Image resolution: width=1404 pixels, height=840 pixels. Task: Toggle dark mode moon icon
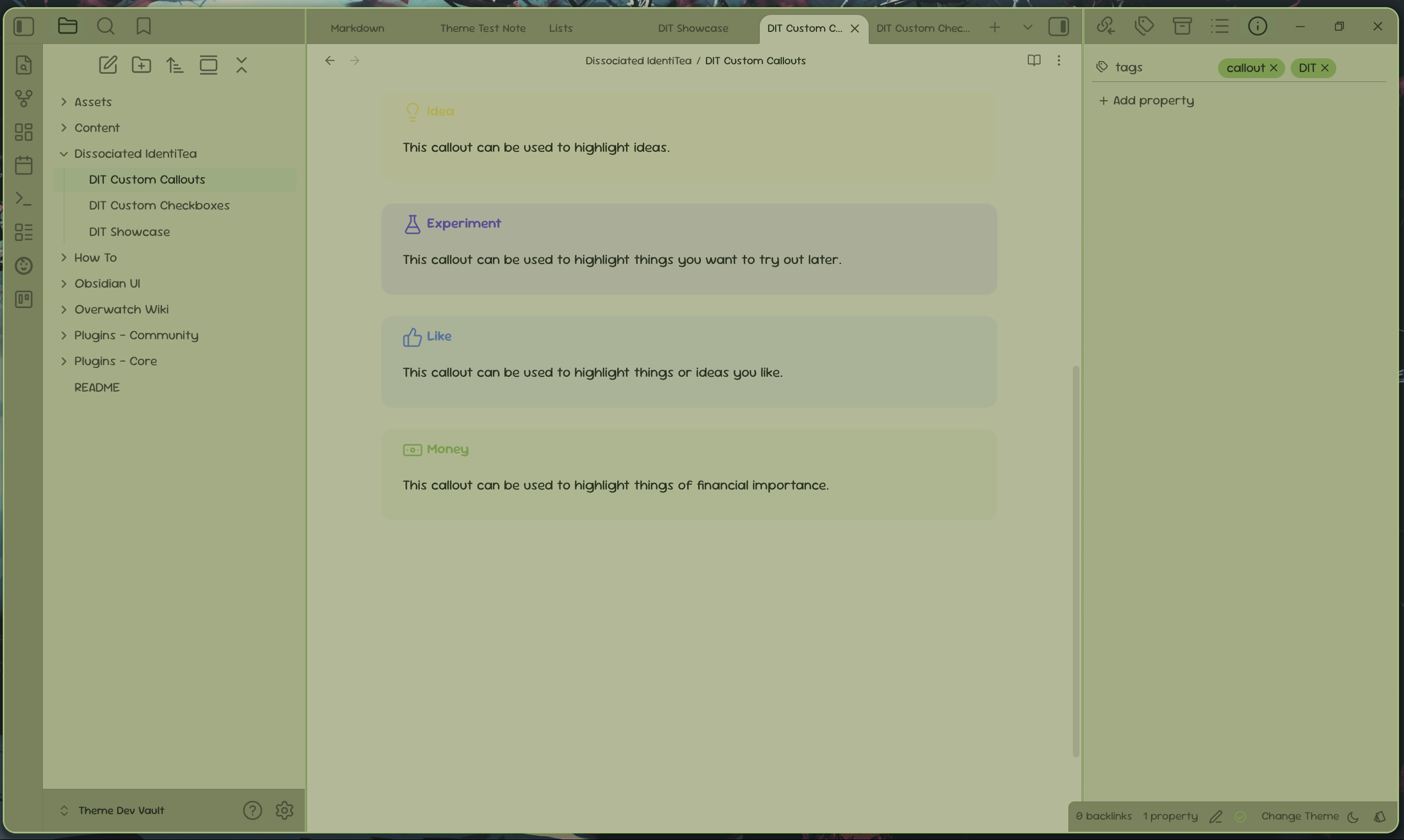(x=1353, y=817)
